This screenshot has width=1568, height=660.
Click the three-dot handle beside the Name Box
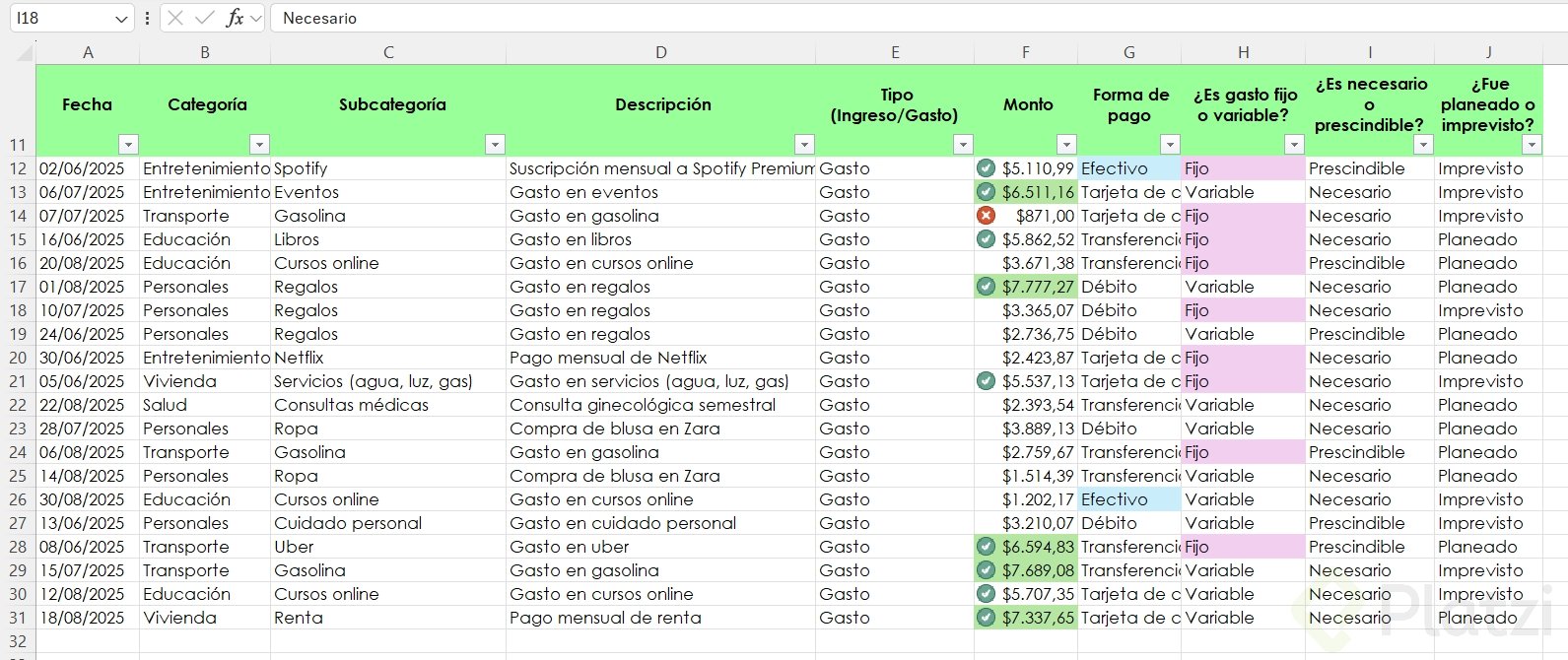pyautogui.click(x=147, y=18)
